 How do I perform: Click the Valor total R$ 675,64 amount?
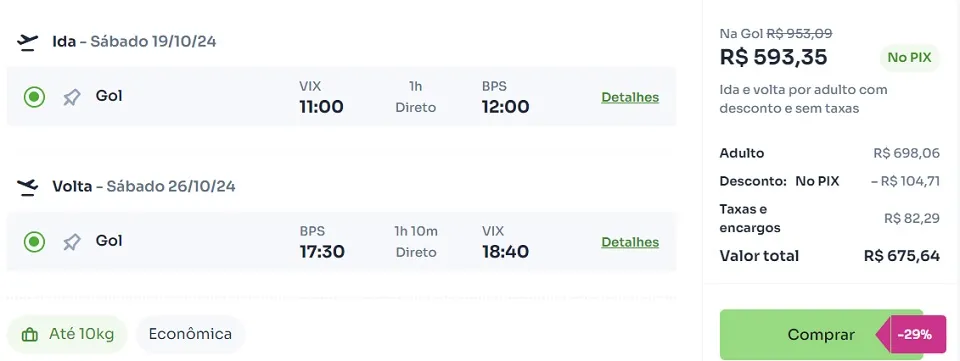(x=902, y=256)
